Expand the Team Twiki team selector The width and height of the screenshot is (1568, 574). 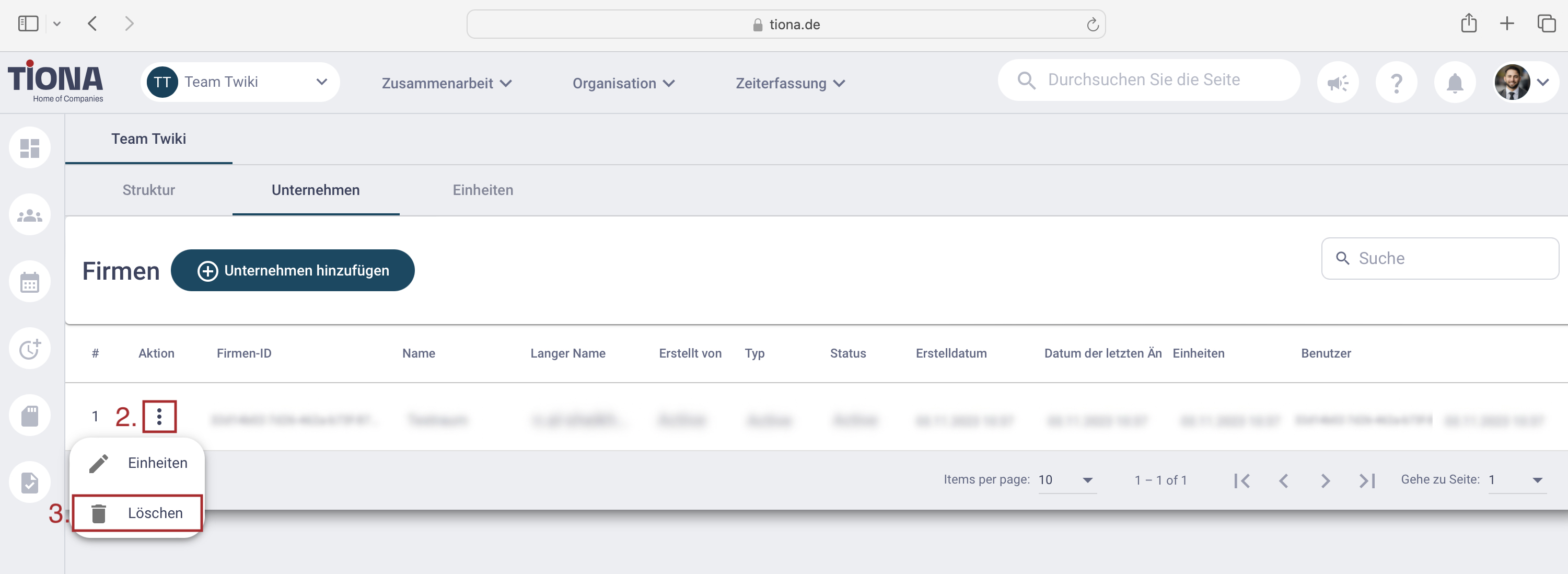240,82
